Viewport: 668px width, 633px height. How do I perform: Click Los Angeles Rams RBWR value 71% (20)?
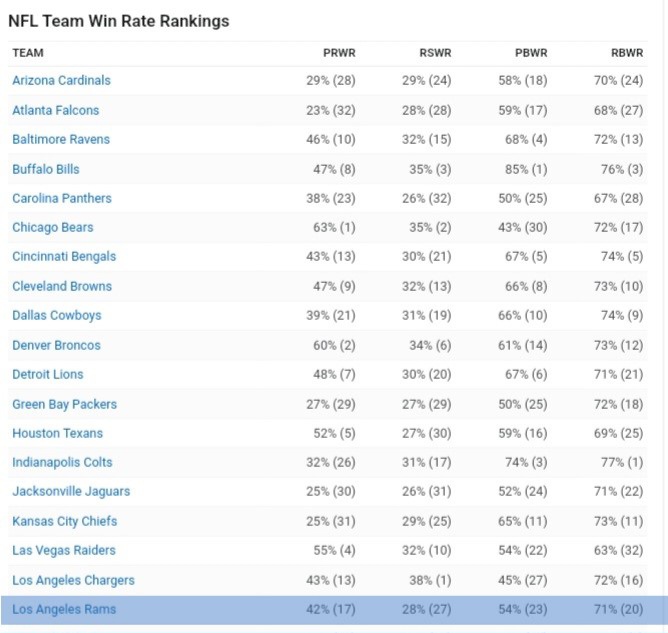(619, 610)
